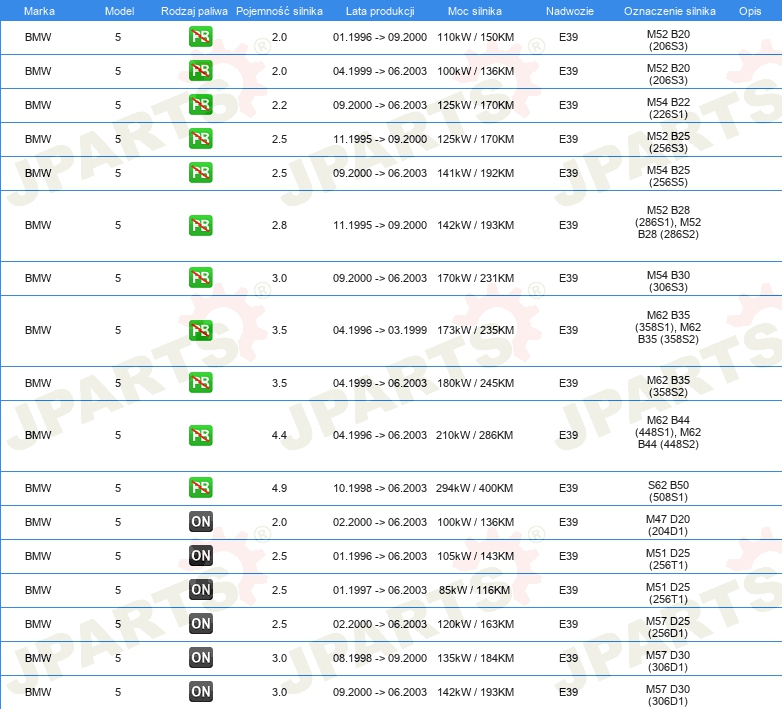Click the ON icon in the 135kW / 184KM row
The width and height of the screenshot is (782, 709).
click(x=200, y=657)
